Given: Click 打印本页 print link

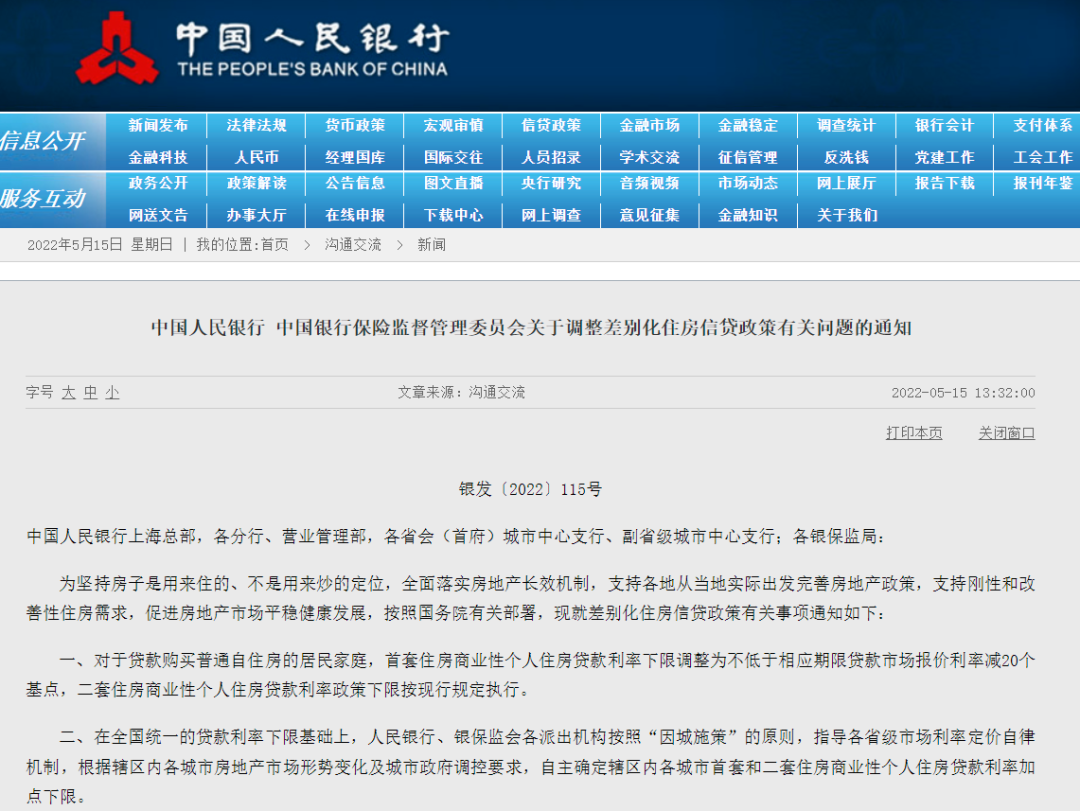Looking at the screenshot, I should click(x=914, y=433).
